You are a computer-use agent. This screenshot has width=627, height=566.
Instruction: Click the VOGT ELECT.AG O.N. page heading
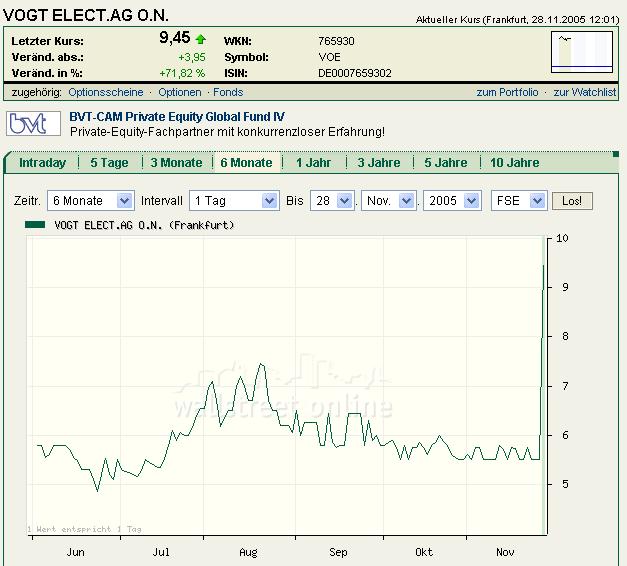coord(86,15)
